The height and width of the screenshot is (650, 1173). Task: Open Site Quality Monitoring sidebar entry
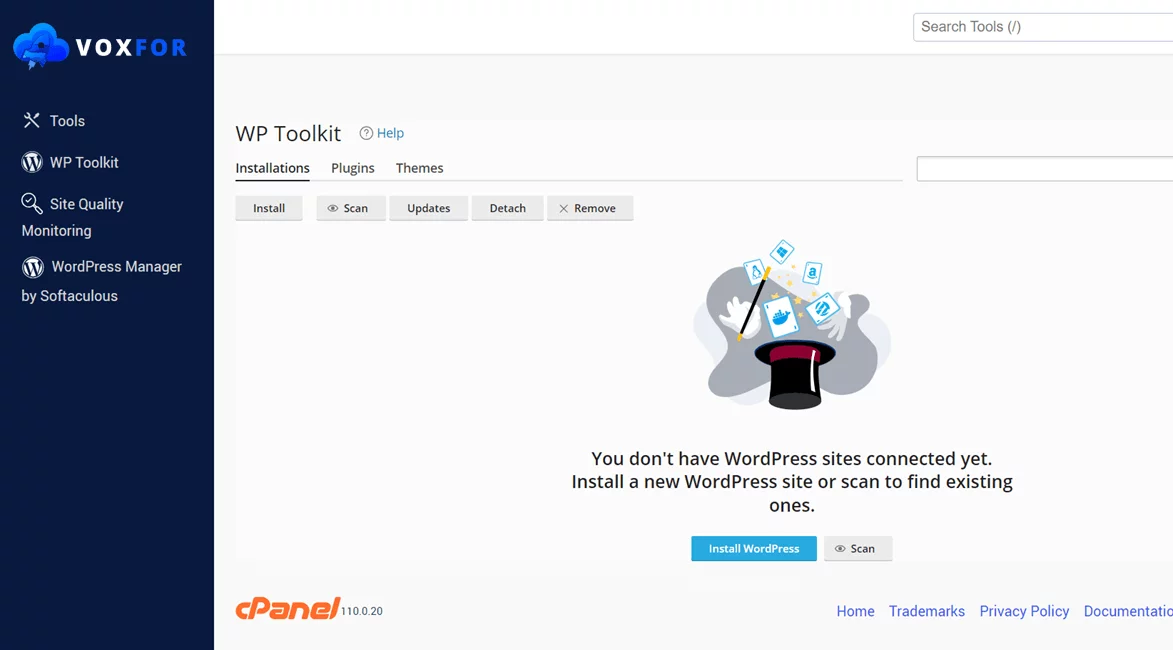click(x=73, y=217)
